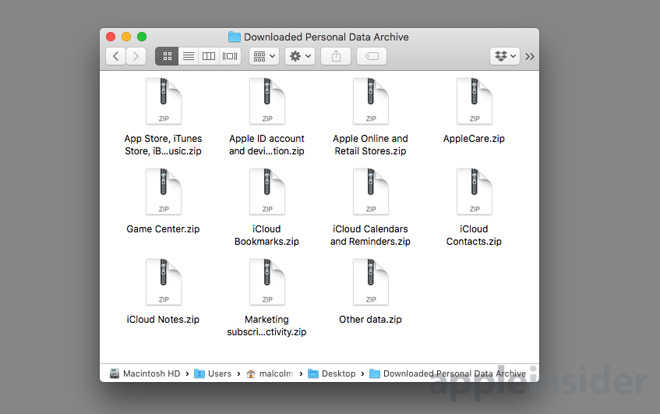This screenshot has width=660, height=414.
Task: Click the 'Other data.zip' file name
Action: [370, 320]
